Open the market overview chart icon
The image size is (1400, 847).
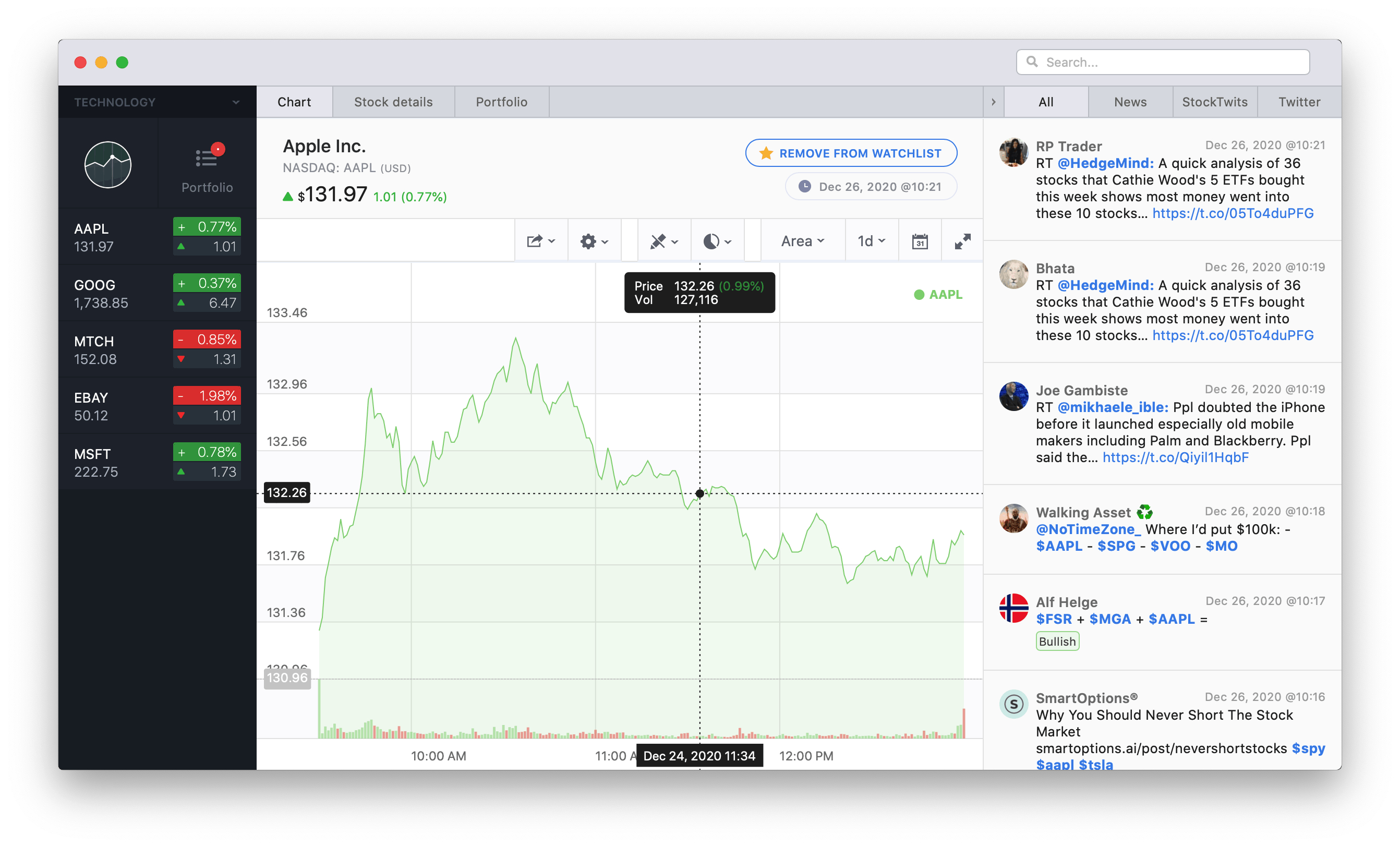[108, 165]
